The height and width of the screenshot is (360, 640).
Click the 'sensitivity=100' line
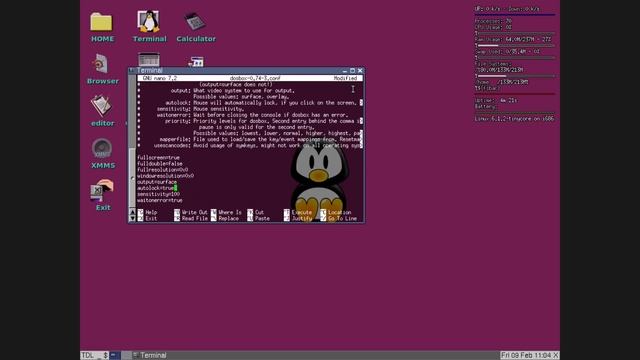tap(158, 194)
